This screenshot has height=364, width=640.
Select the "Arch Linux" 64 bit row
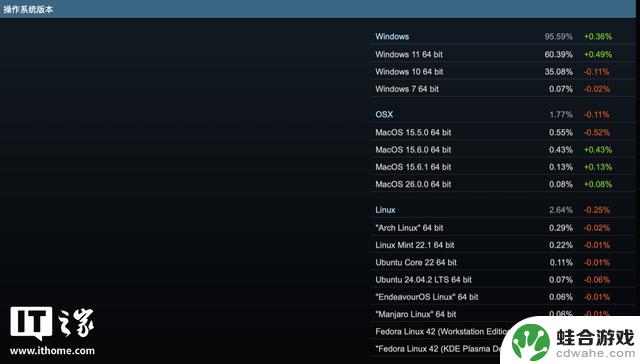503,228
